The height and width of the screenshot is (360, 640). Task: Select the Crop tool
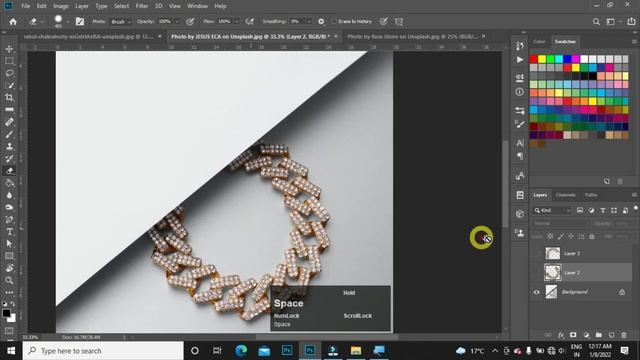click(9, 98)
